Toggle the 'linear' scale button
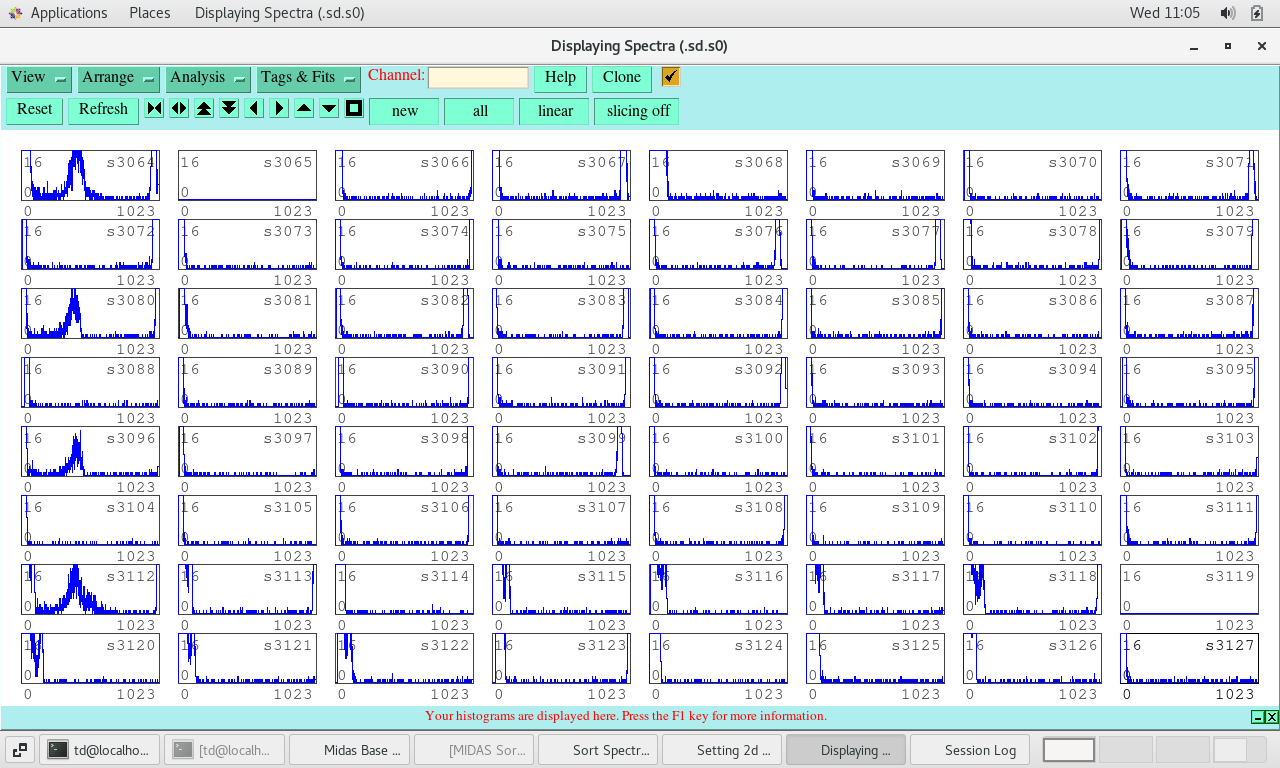This screenshot has height=768, width=1280. click(555, 111)
